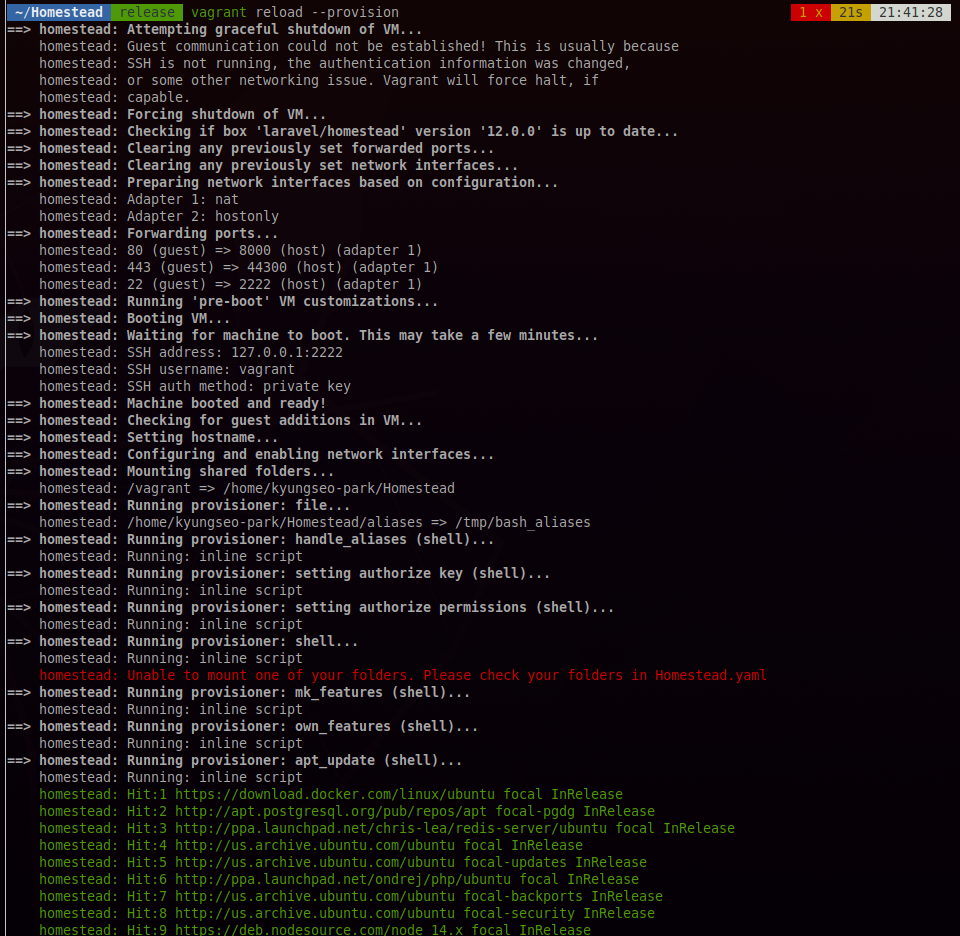Viewport: 960px width, 936px height.
Task: Click the 'Forcing shutdown of VM...' line
Action: point(167,114)
